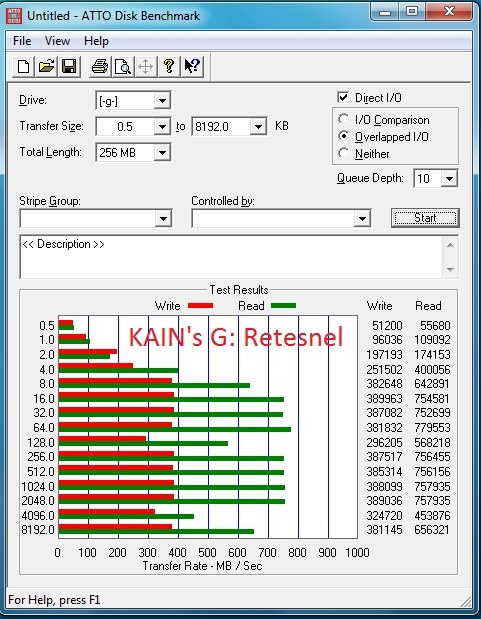Open the Drive dropdown showing [-g-]
This screenshot has height=619, width=481.
click(x=162, y=101)
